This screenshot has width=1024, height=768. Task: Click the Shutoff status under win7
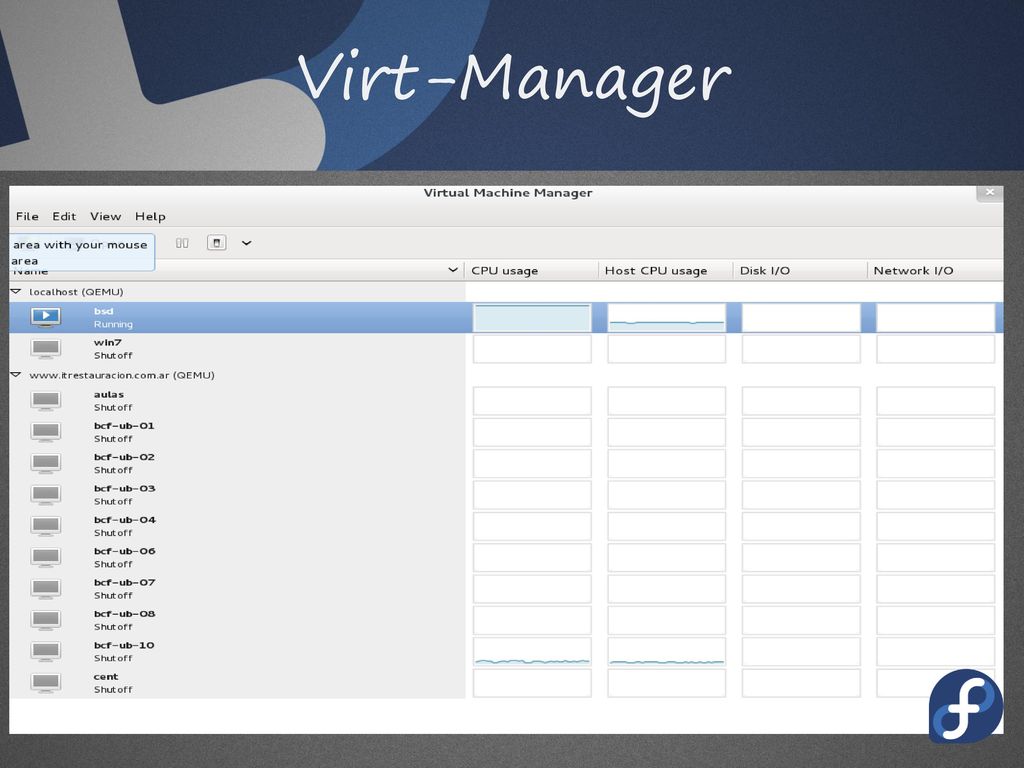pyautogui.click(x=113, y=355)
